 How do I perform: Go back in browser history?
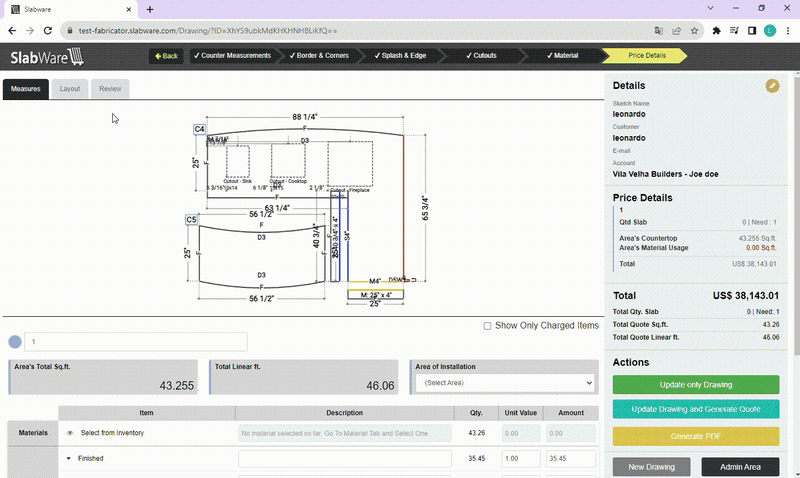pos(12,31)
